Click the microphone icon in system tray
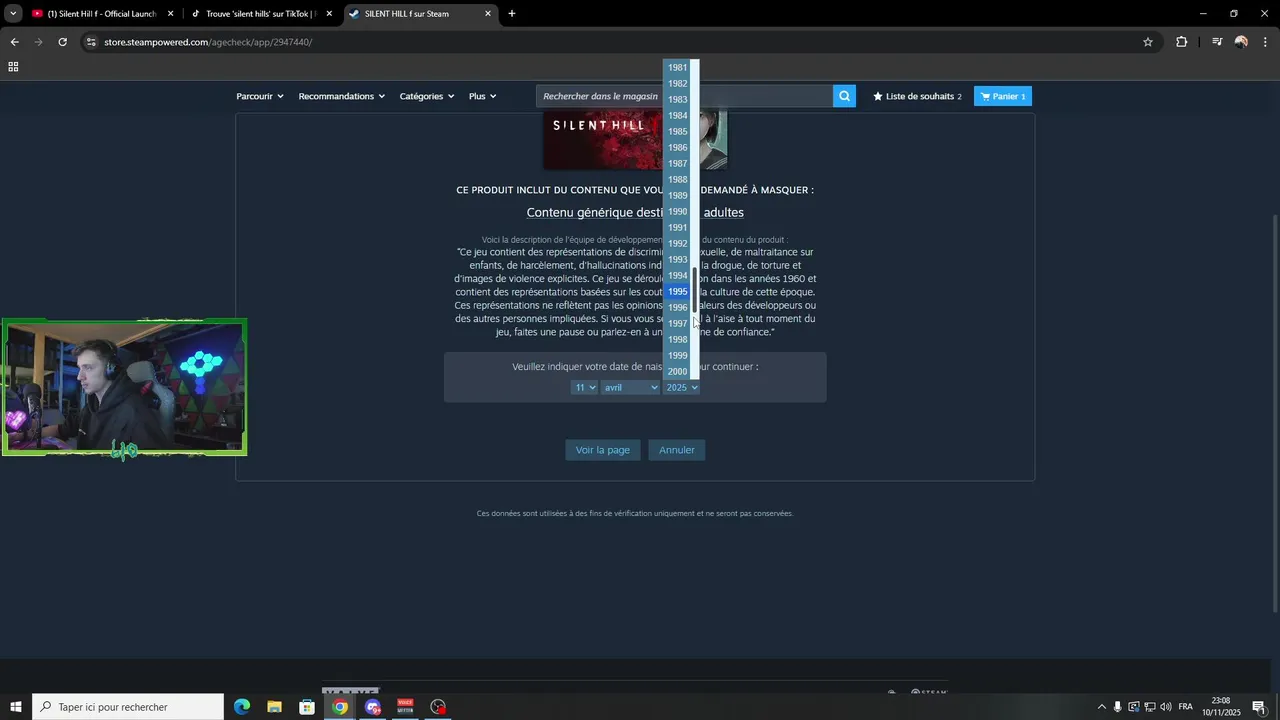The height and width of the screenshot is (720, 1280). [1118, 707]
